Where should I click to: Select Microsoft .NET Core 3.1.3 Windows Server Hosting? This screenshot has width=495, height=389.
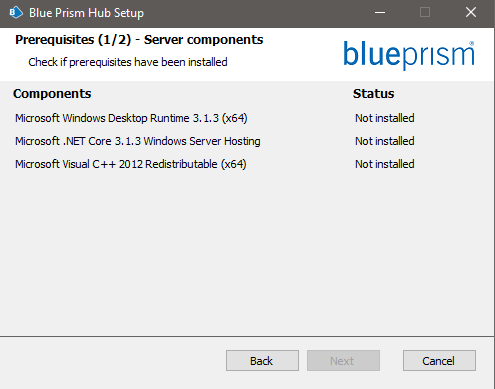[x=138, y=141]
